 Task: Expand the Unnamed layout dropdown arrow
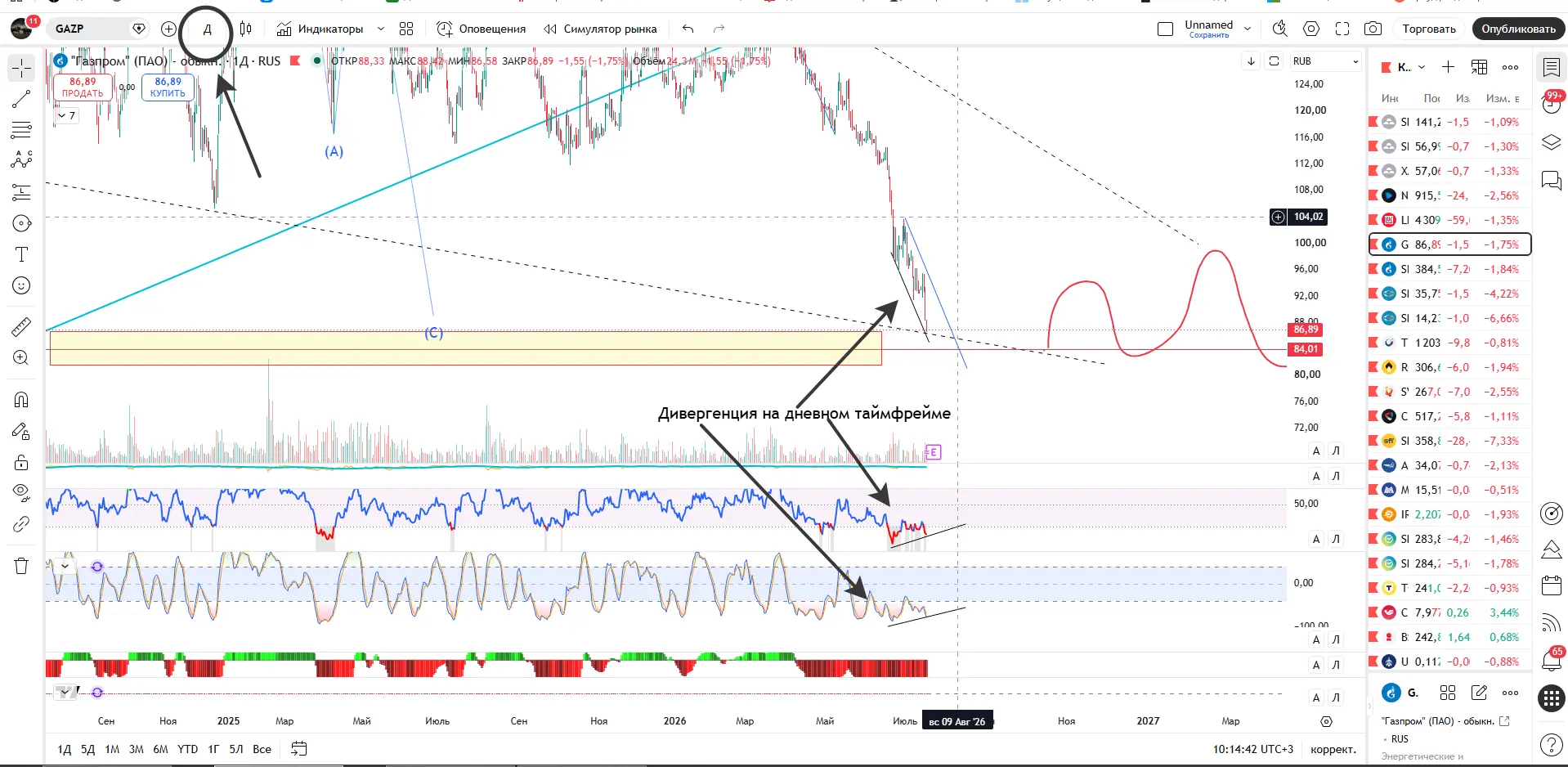(1248, 29)
